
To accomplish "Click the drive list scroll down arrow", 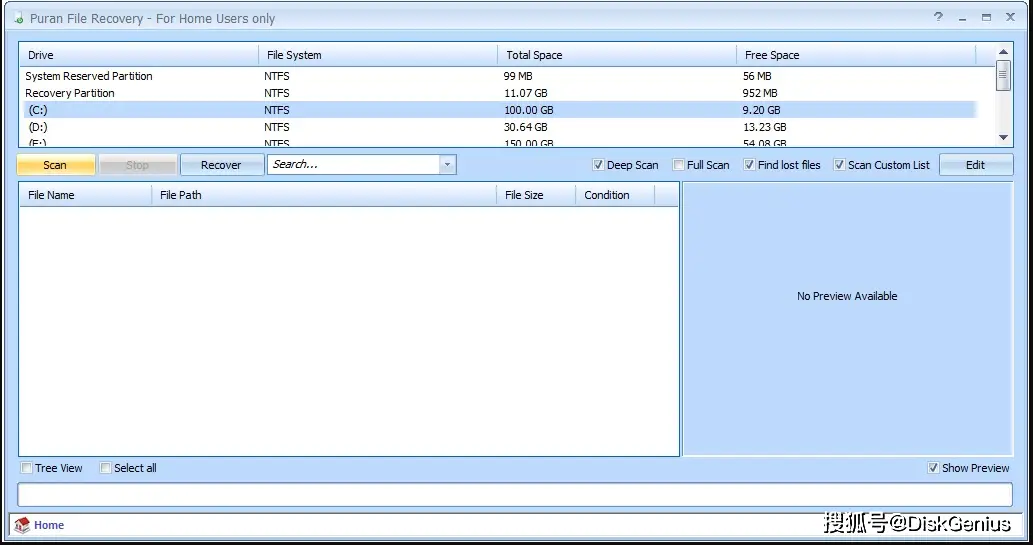I will point(1003,137).
